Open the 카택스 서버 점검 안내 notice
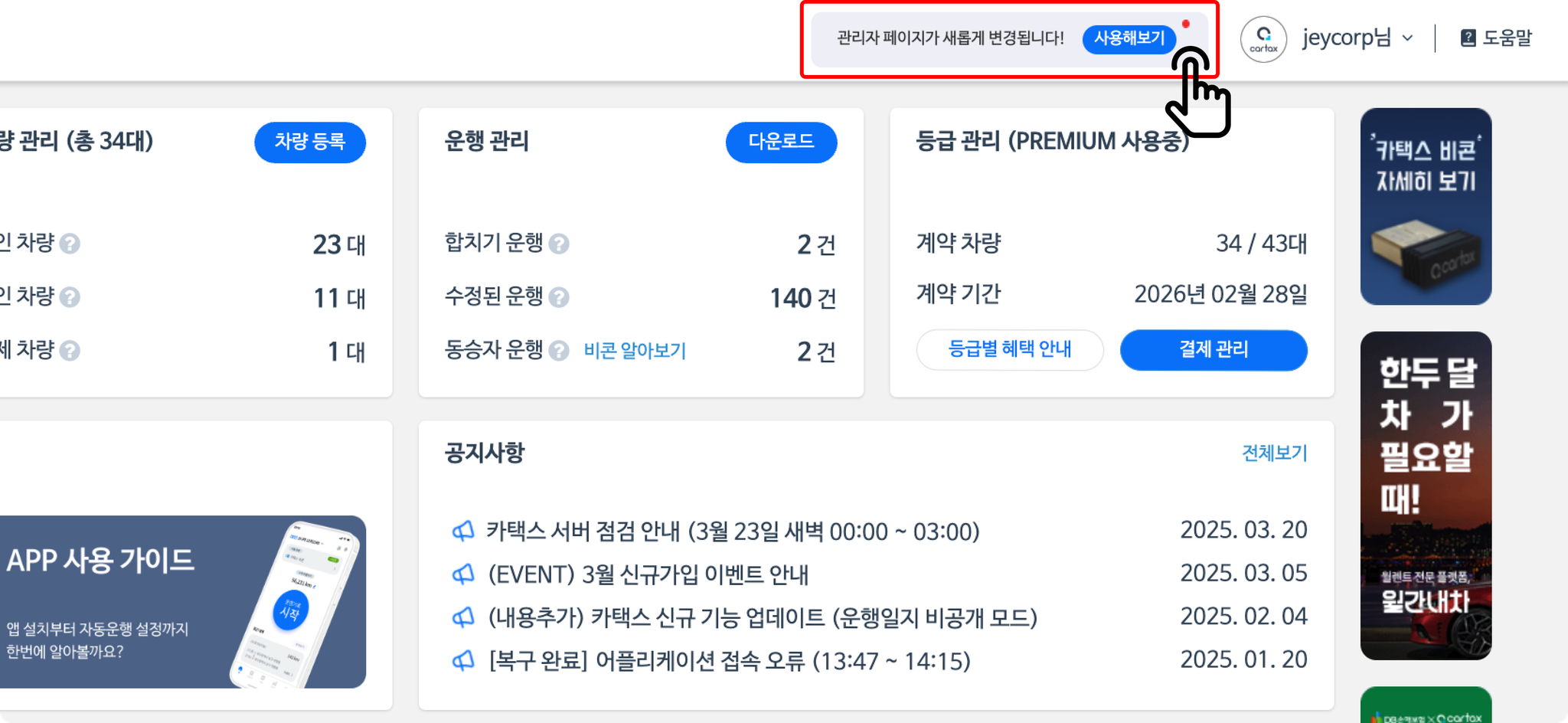This screenshot has width=1568, height=723. pos(733,531)
